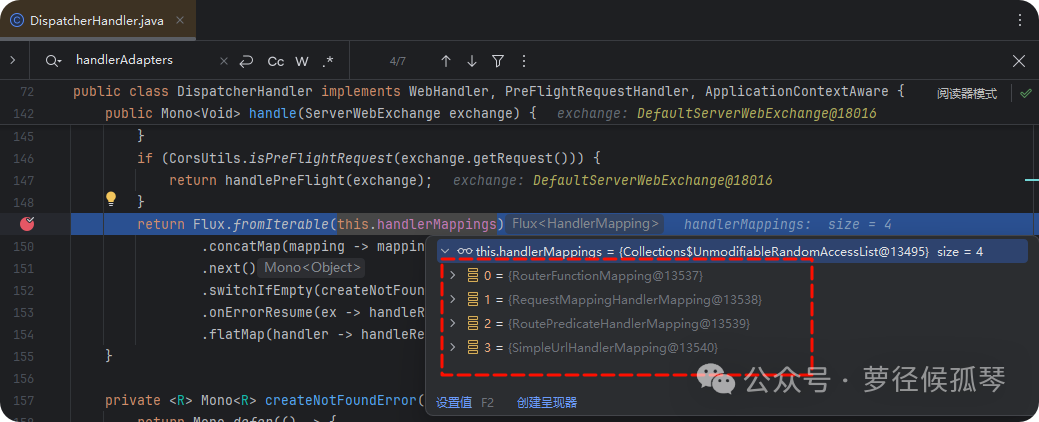Image resolution: width=1039 pixels, height=422 pixels.
Task: Expand item 1 RequestMappingHandlerMapping
Action: point(453,299)
